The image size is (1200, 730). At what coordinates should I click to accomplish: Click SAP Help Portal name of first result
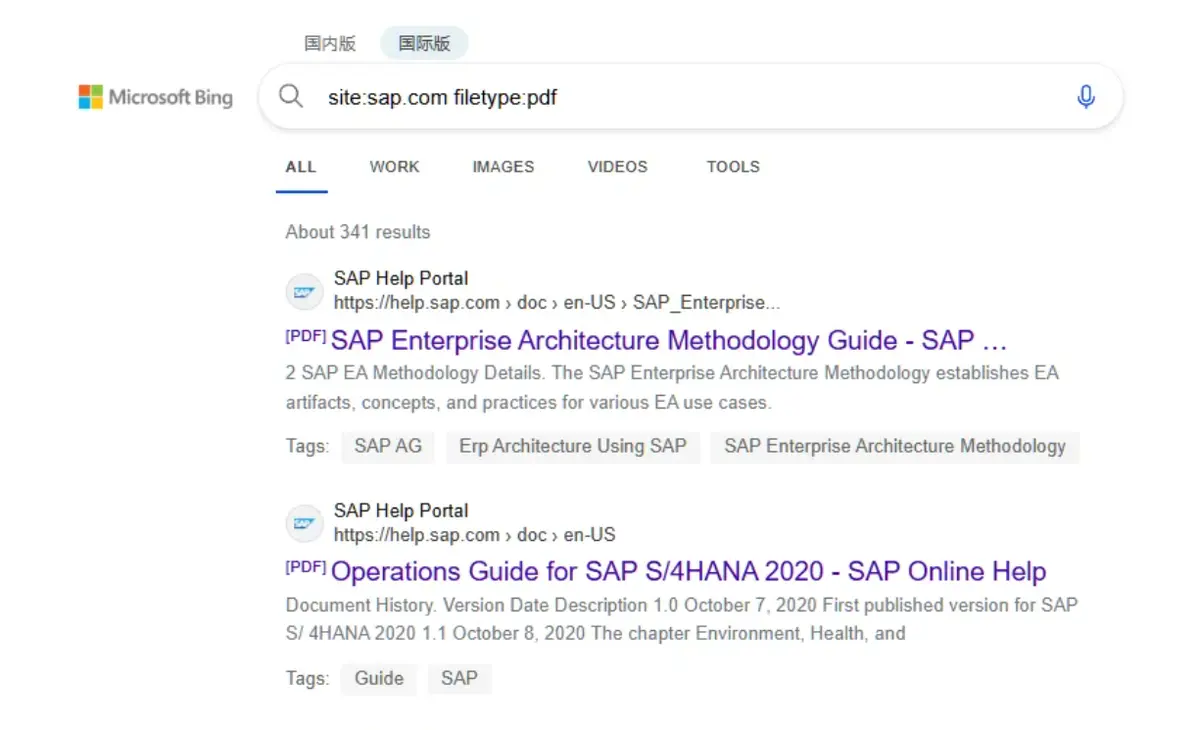pyautogui.click(x=401, y=279)
